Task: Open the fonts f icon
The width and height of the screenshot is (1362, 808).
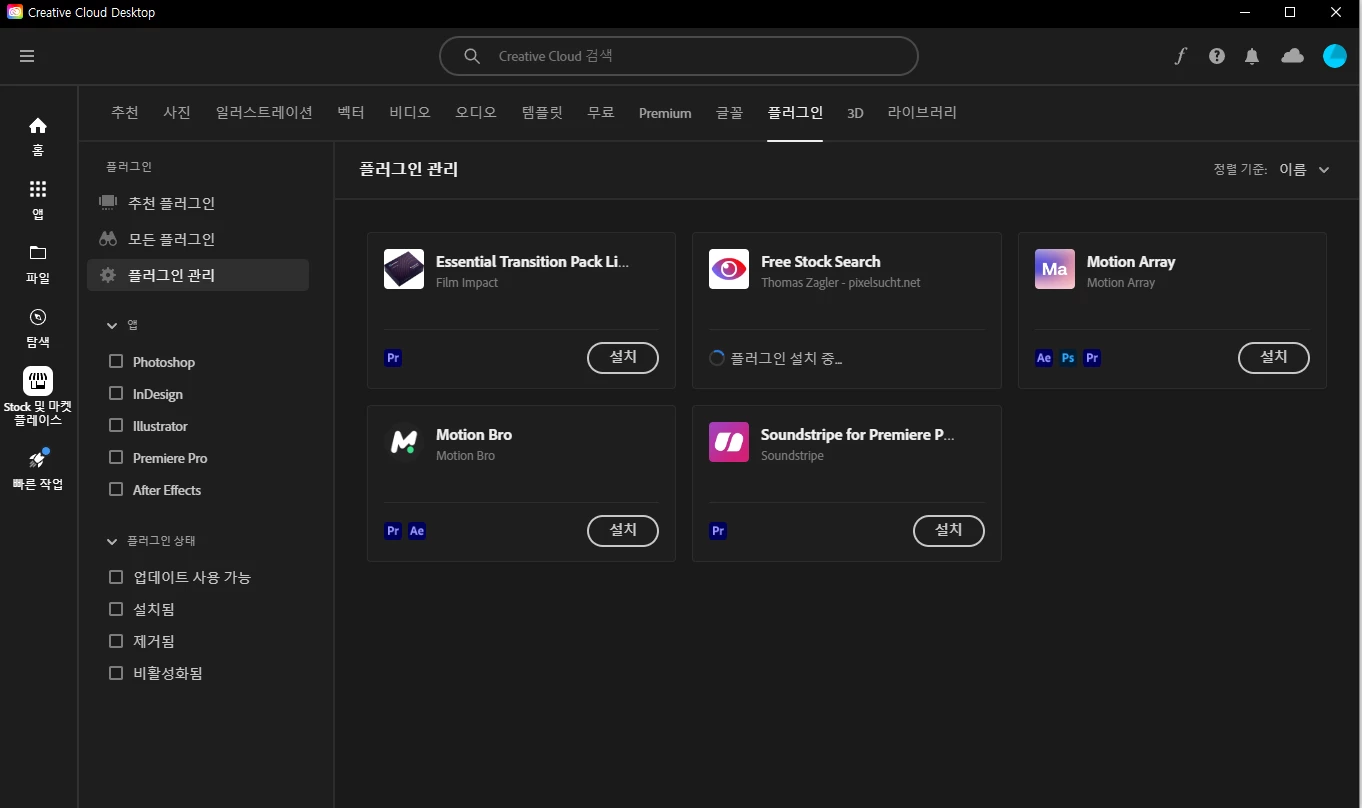Action: (x=1180, y=56)
